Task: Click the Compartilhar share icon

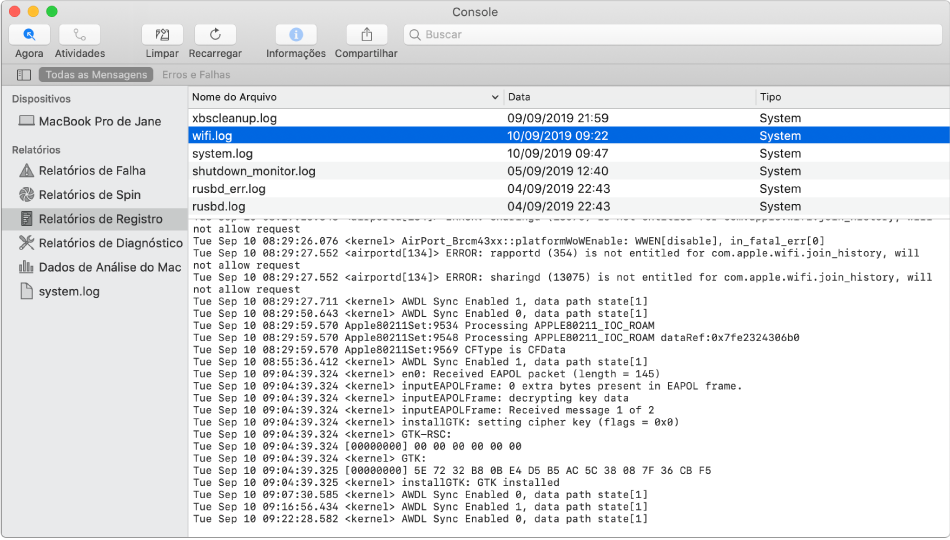Action: click(x=366, y=35)
